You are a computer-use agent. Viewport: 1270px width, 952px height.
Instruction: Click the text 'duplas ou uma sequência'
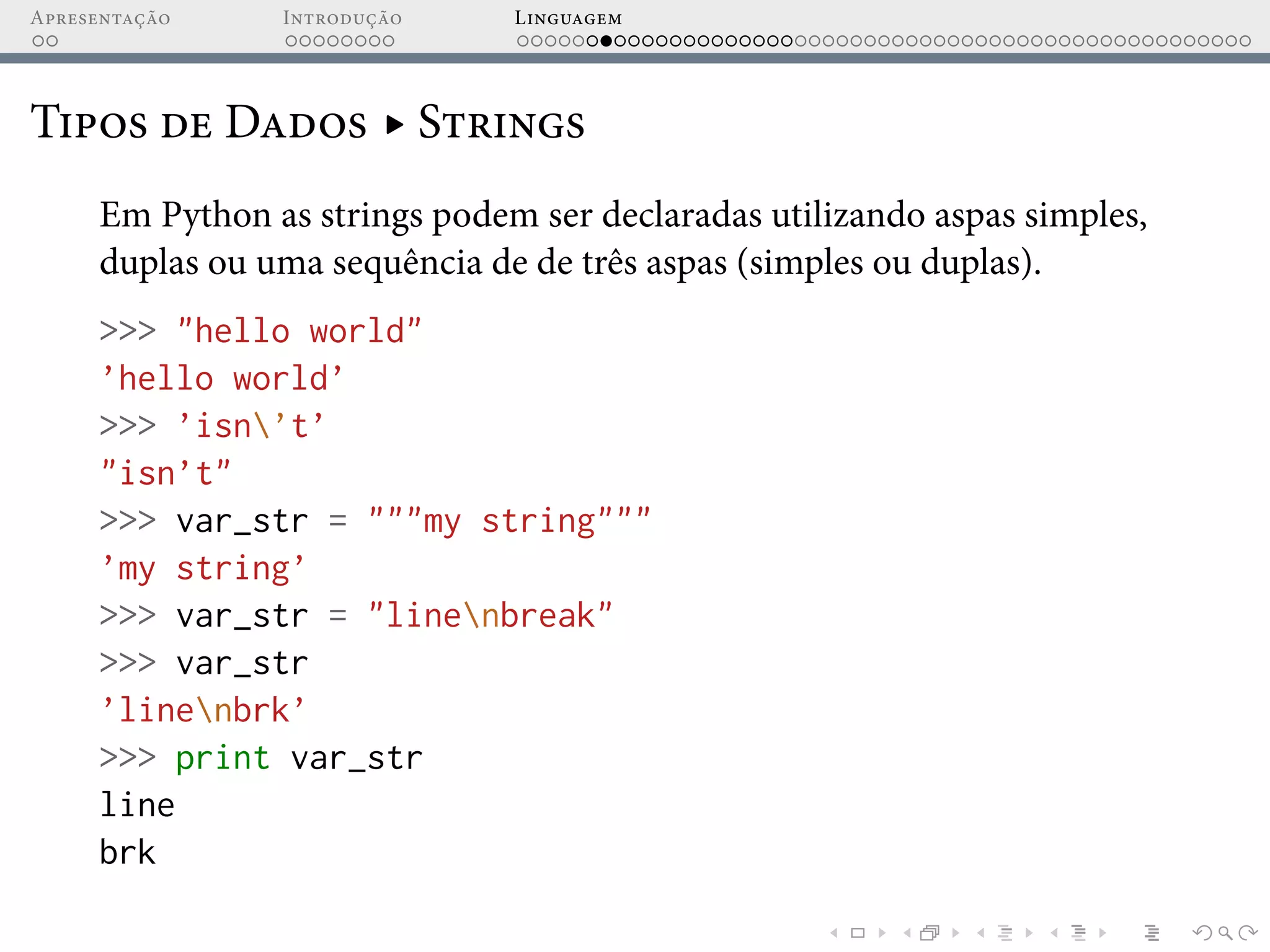coord(291,263)
